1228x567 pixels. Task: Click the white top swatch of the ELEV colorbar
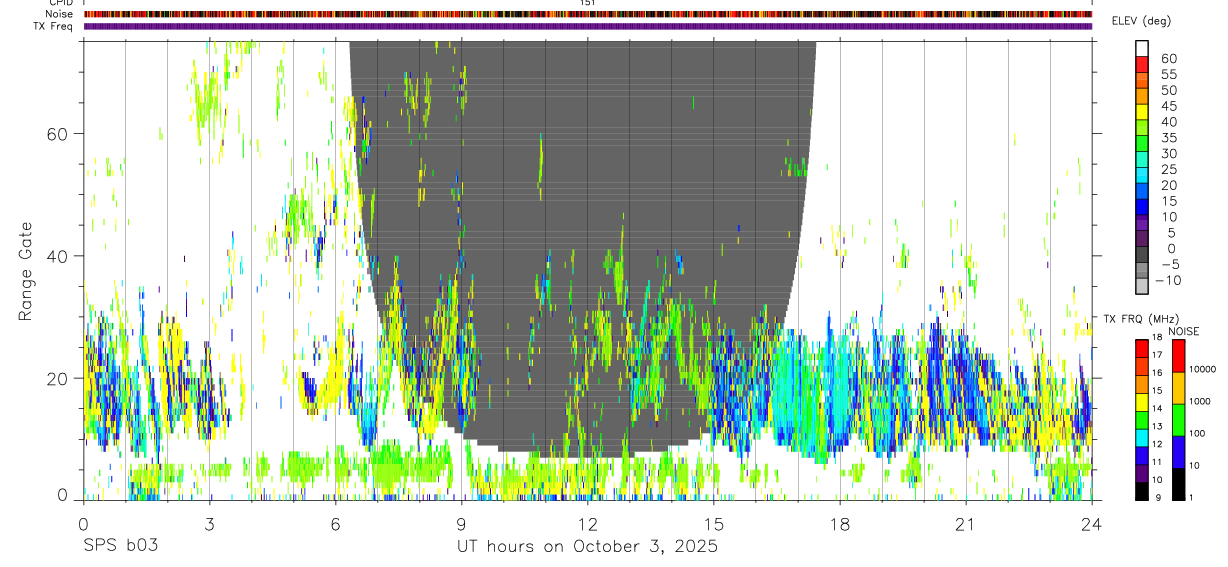(x=1143, y=49)
